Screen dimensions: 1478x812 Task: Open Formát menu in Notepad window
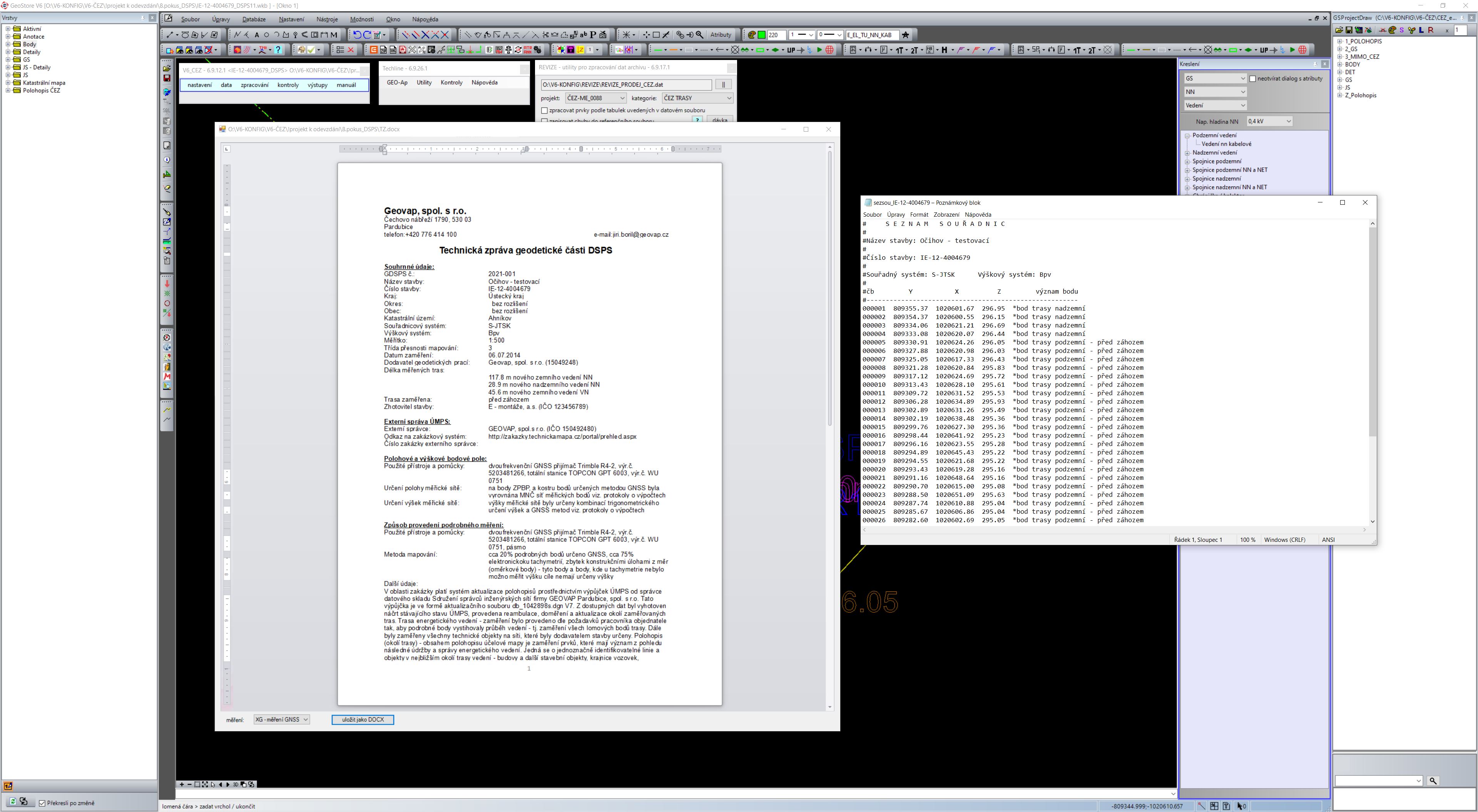(919, 215)
